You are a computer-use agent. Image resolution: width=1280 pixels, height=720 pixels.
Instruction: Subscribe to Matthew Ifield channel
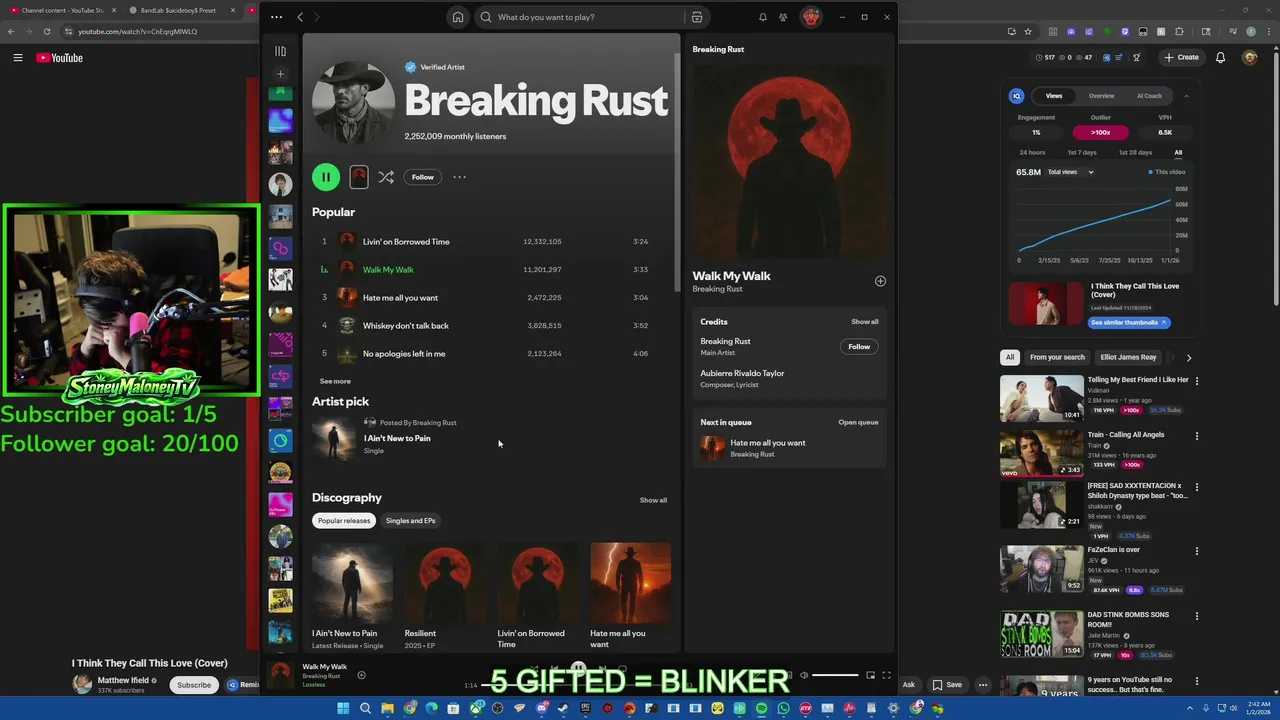point(194,685)
